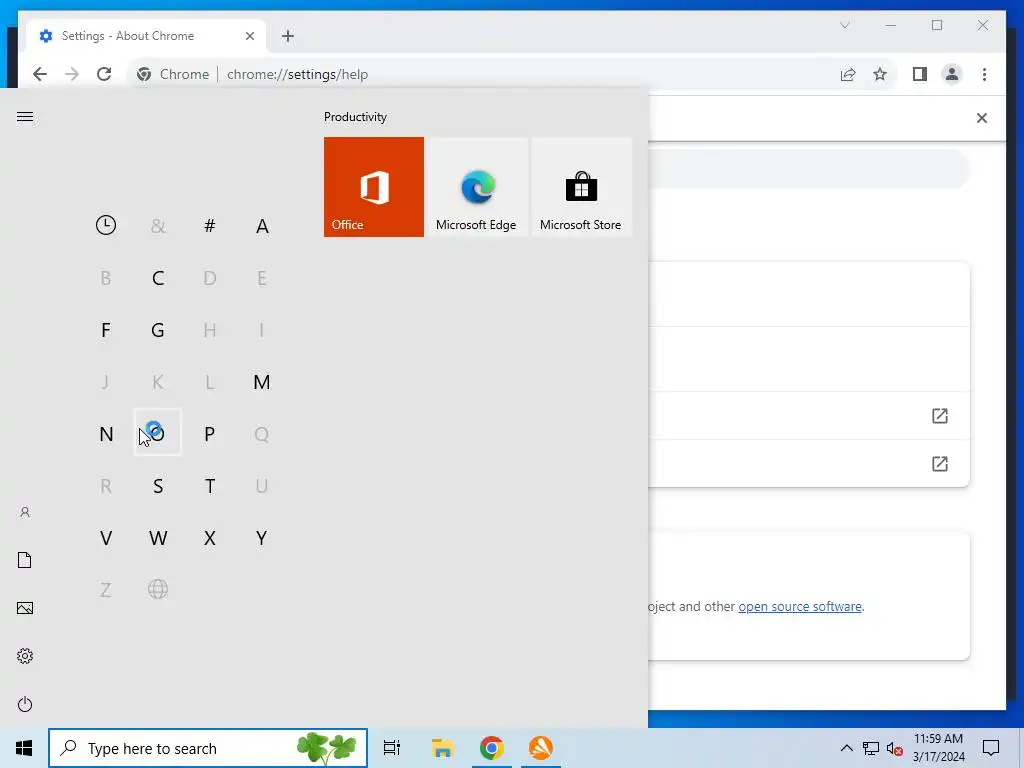Switch to Chrome on taskbar

click(x=492, y=748)
